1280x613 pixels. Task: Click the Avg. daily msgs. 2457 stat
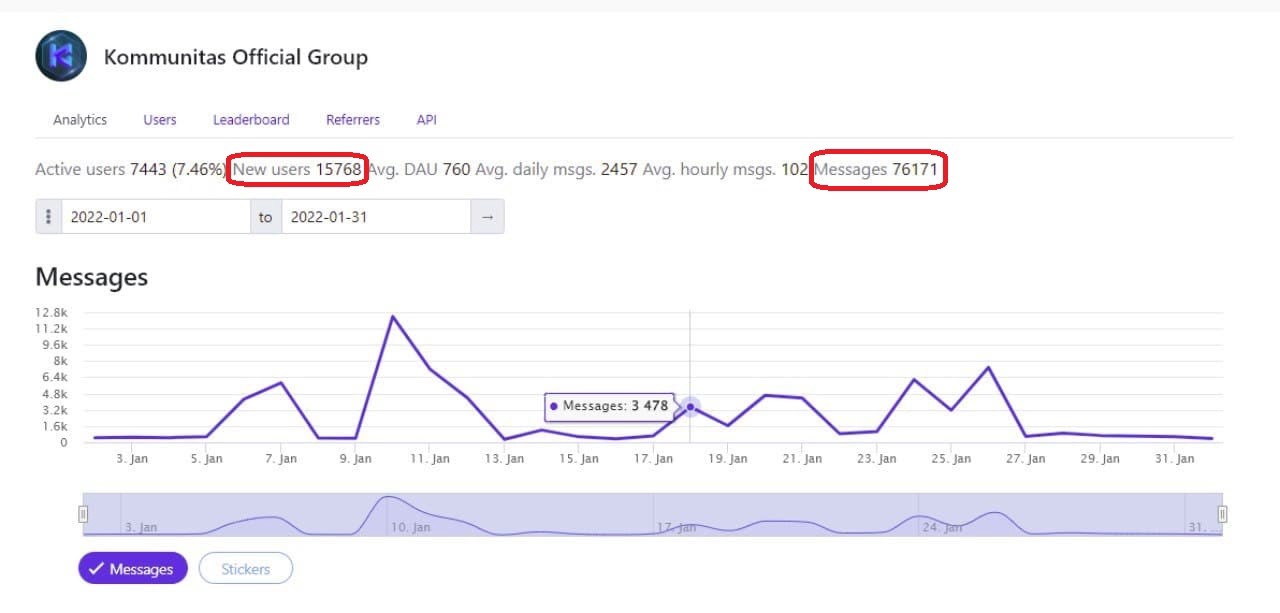556,170
